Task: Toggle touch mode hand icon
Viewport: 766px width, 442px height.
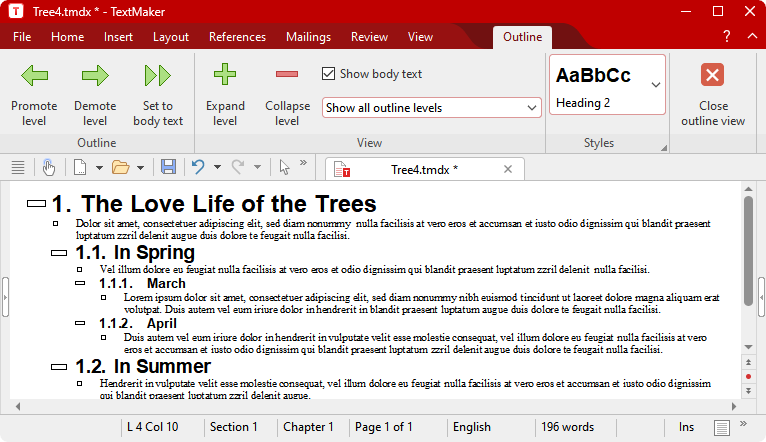Action: click(48, 167)
